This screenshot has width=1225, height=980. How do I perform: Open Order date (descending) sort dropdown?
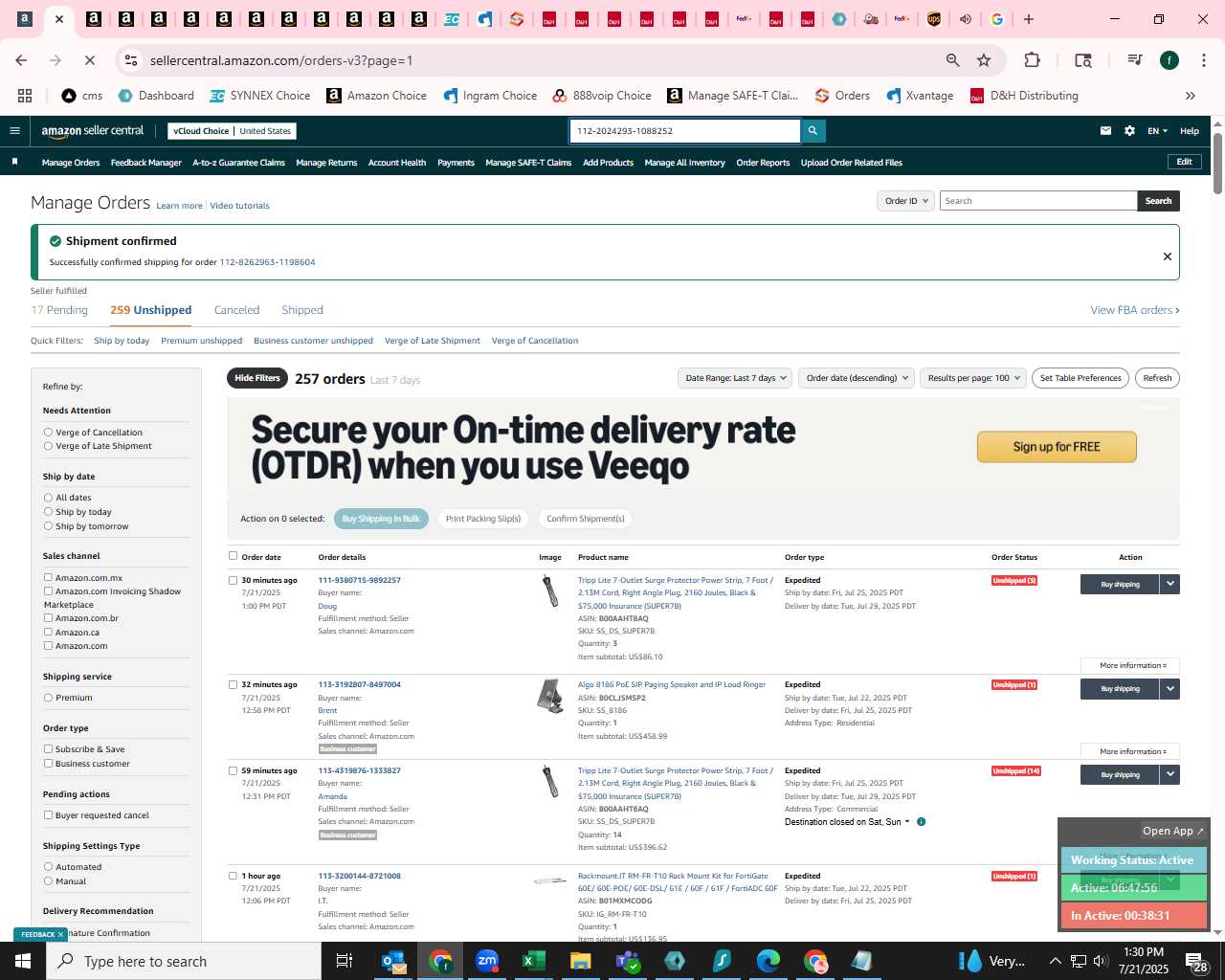pos(857,378)
